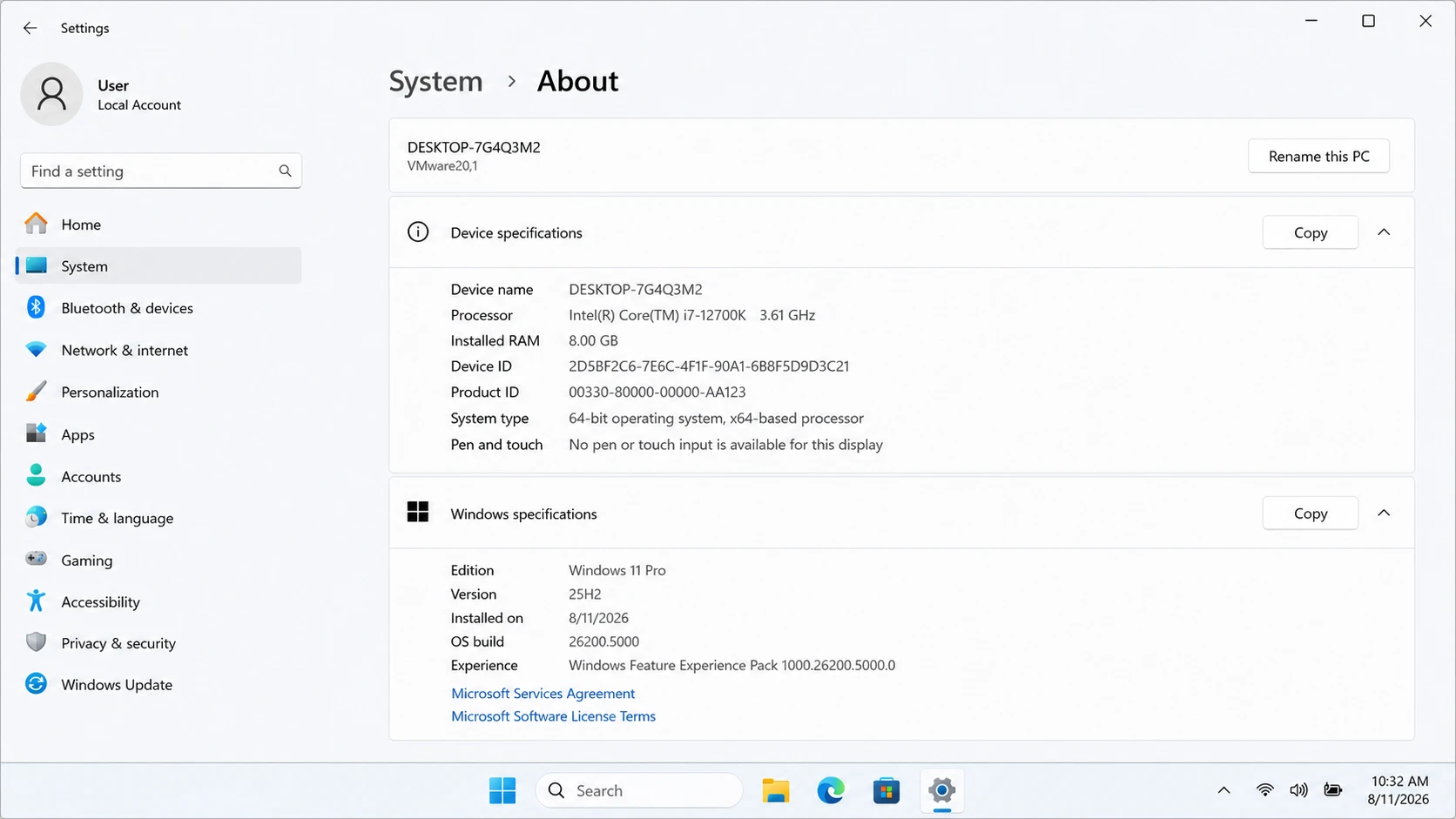Viewport: 1456px width, 819px height.
Task: Click the Gaming controller icon
Action: (x=36, y=559)
